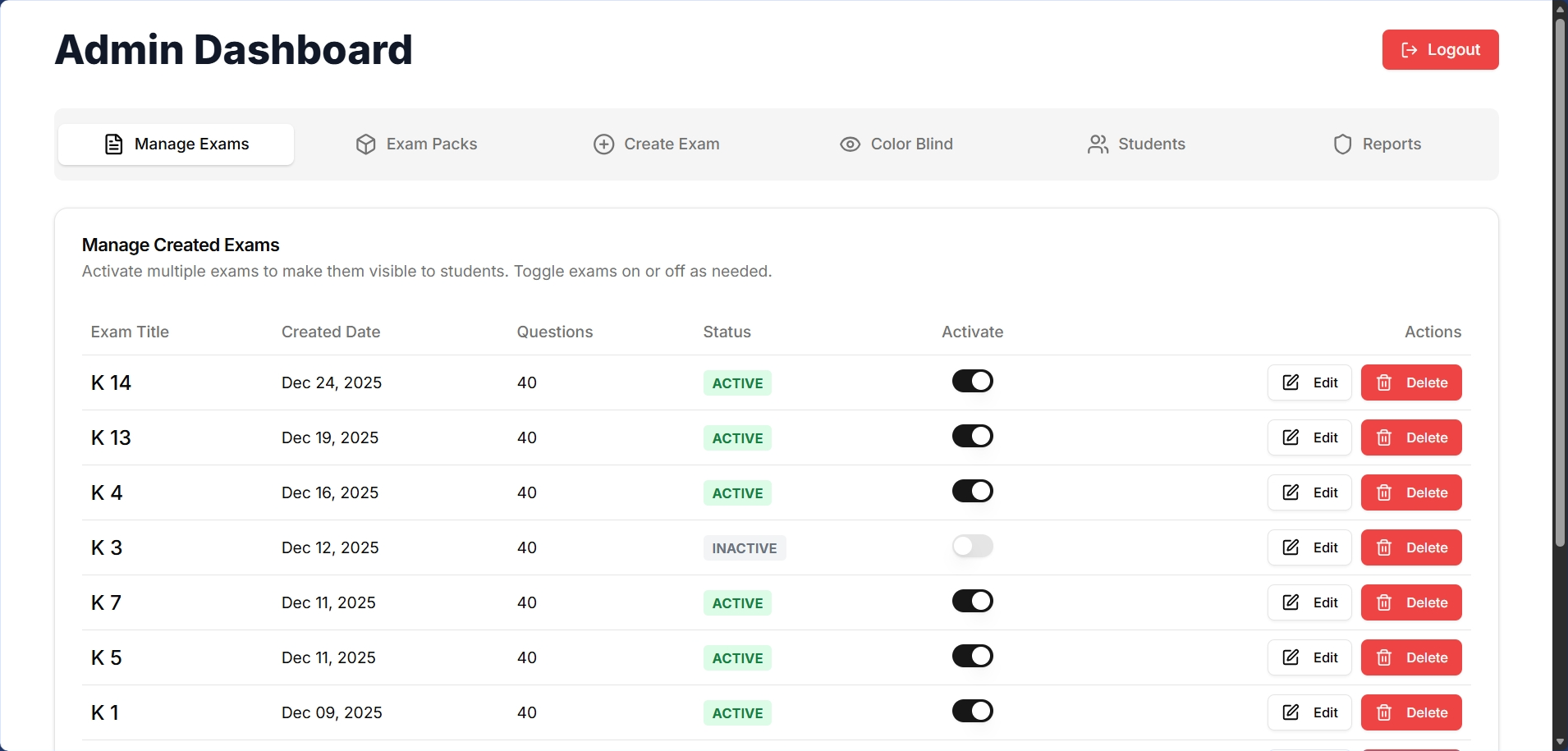1568x751 pixels.
Task: Edit the K 4 exam
Action: pyautogui.click(x=1309, y=492)
